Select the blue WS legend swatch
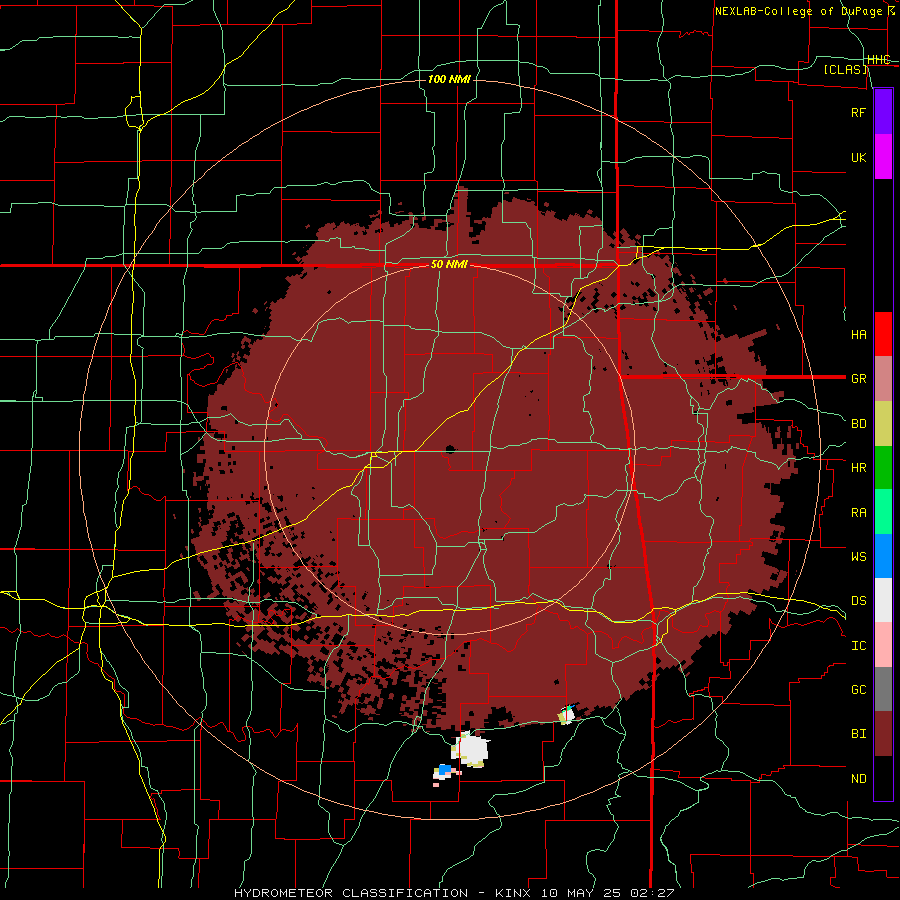 tap(883, 556)
